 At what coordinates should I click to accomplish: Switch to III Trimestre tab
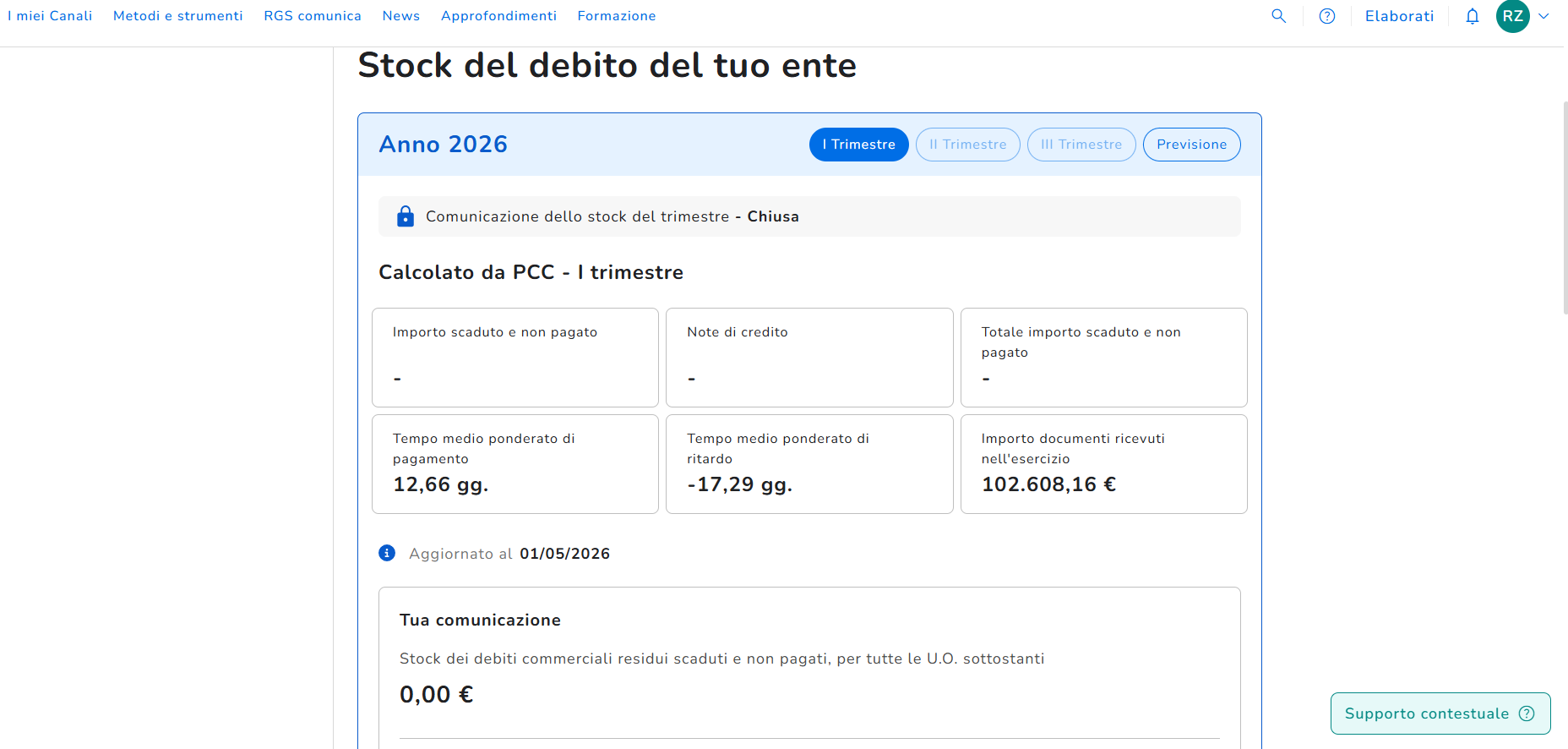point(1081,145)
